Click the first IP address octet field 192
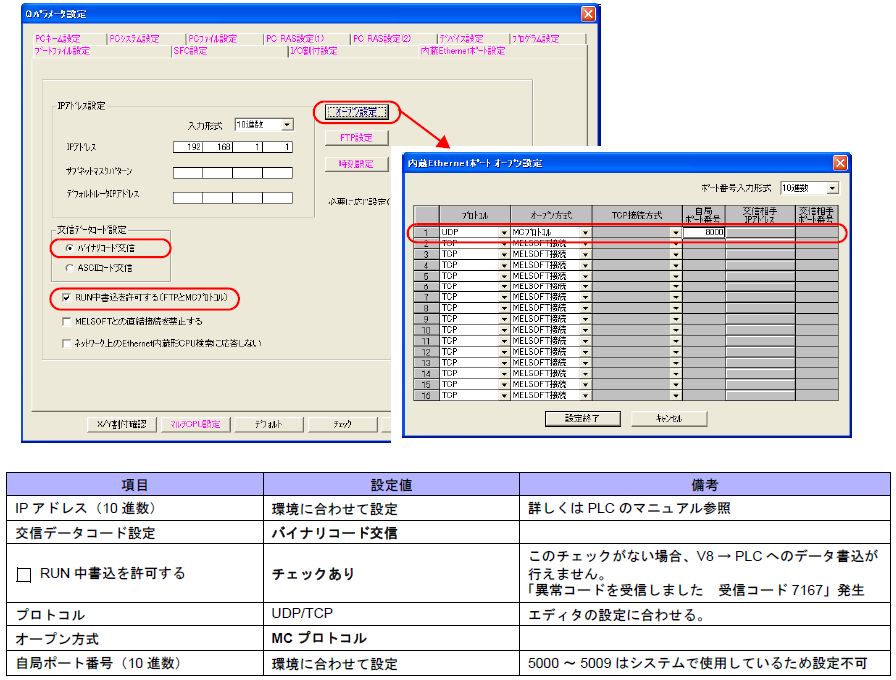Viewport: 896px width, 680px height. 188,147
